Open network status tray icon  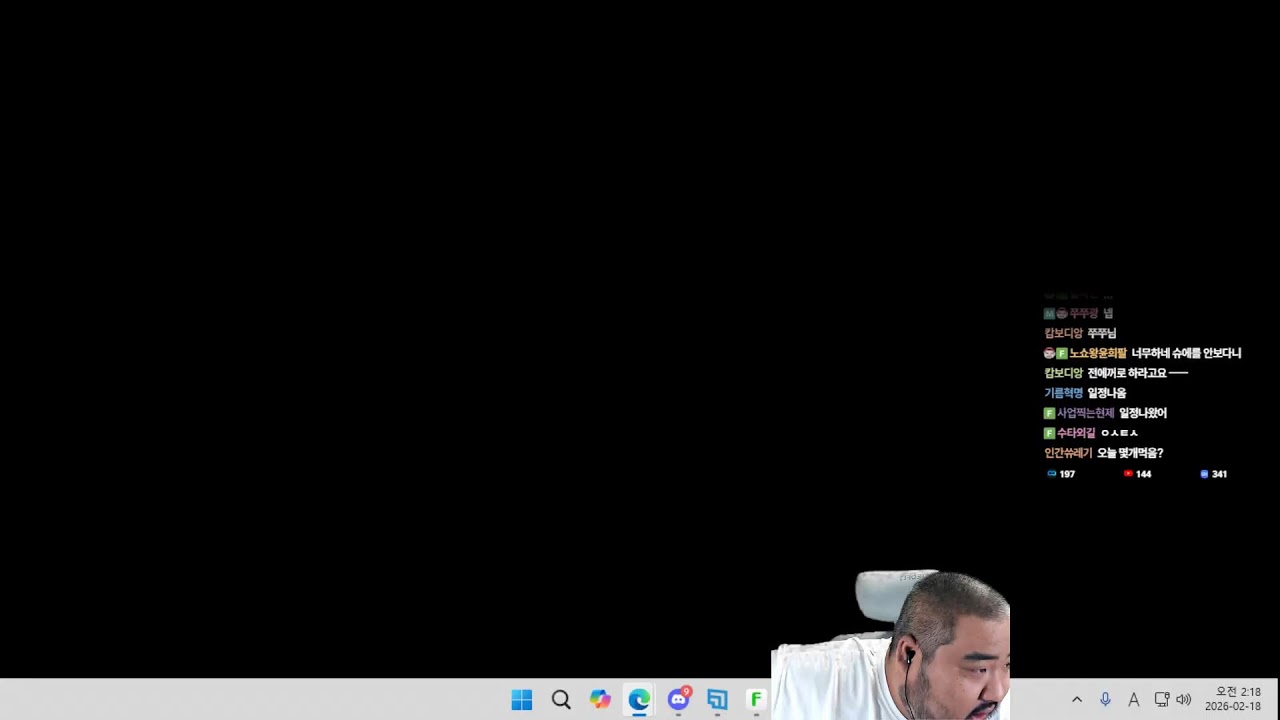(x=1161, y=700)
